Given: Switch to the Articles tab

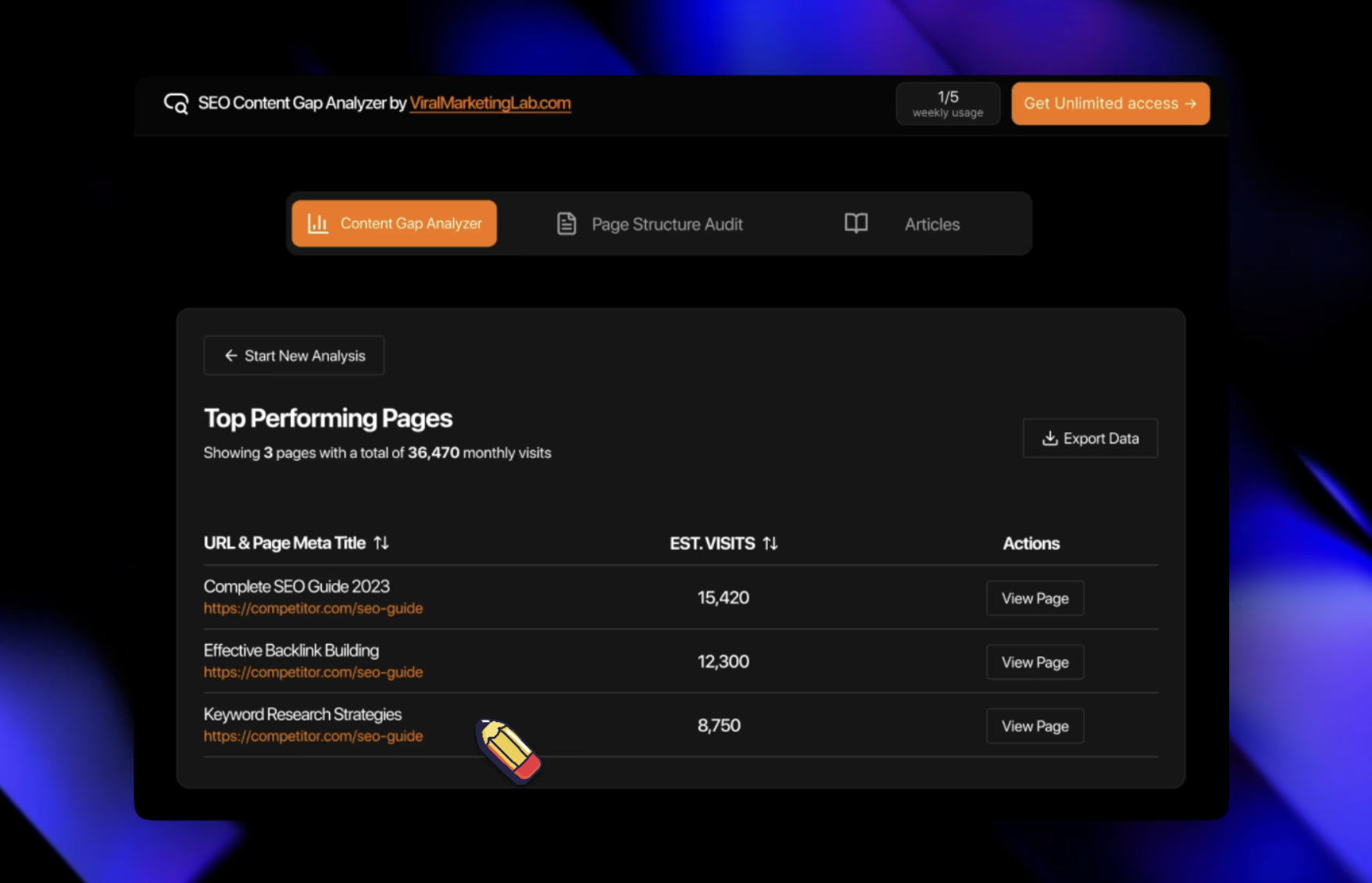Looking at the screenshot, I should [x=931, y=224].
